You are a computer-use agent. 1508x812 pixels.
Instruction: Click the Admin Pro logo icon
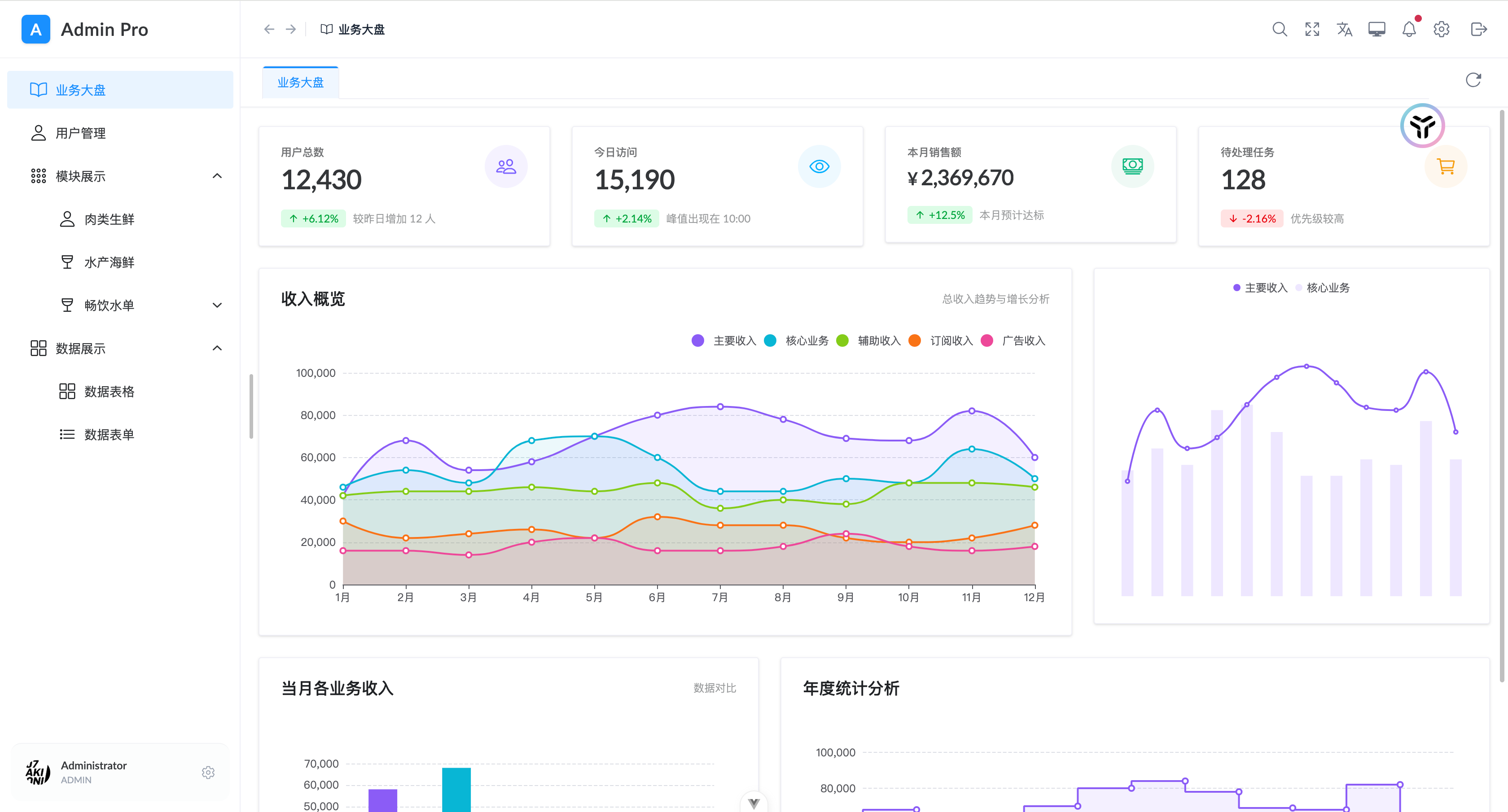click(36, 29)
